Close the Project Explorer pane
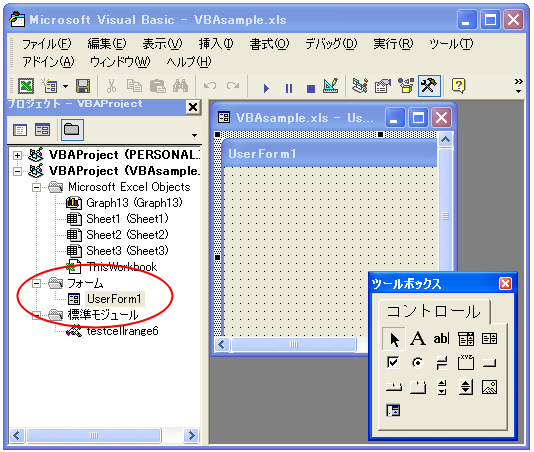 [193, 107]
